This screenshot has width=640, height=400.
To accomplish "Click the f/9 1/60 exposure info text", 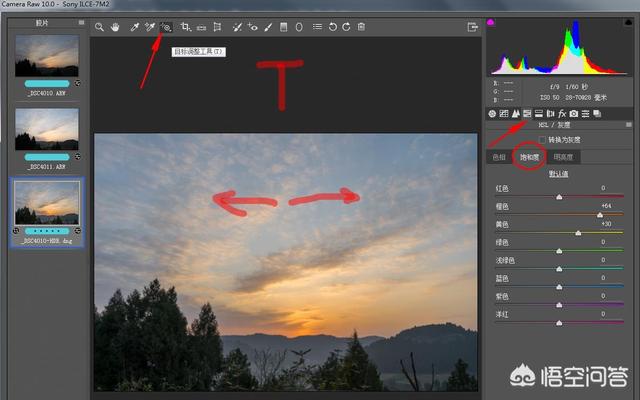I will click(x=569, y=87).
